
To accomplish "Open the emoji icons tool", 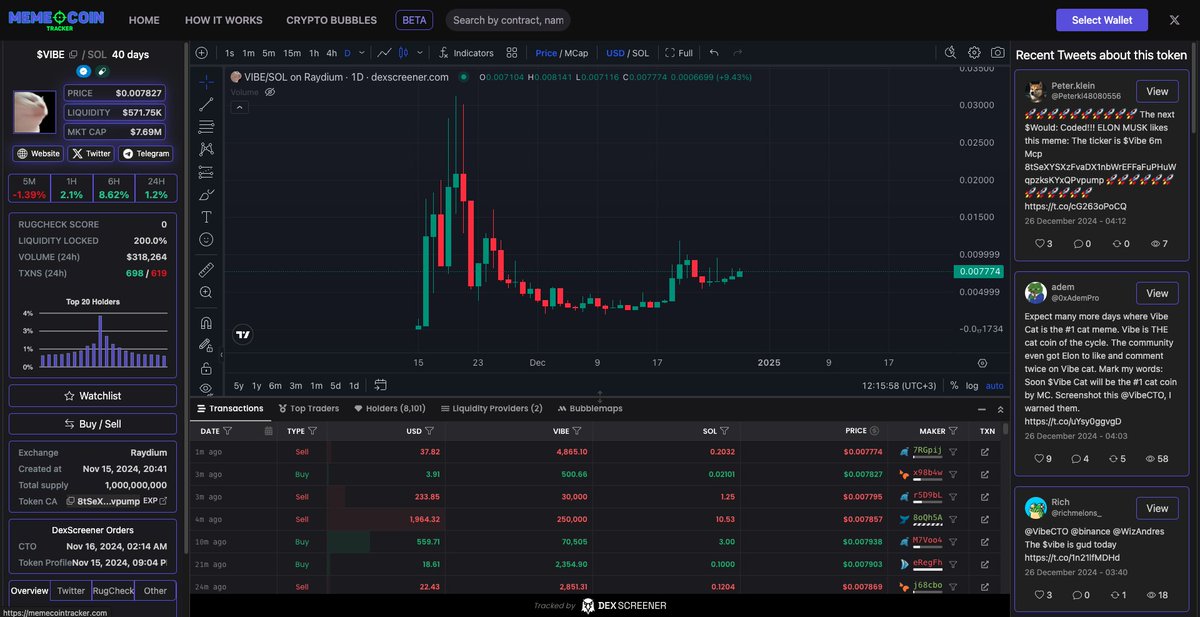I will point(206,239).
